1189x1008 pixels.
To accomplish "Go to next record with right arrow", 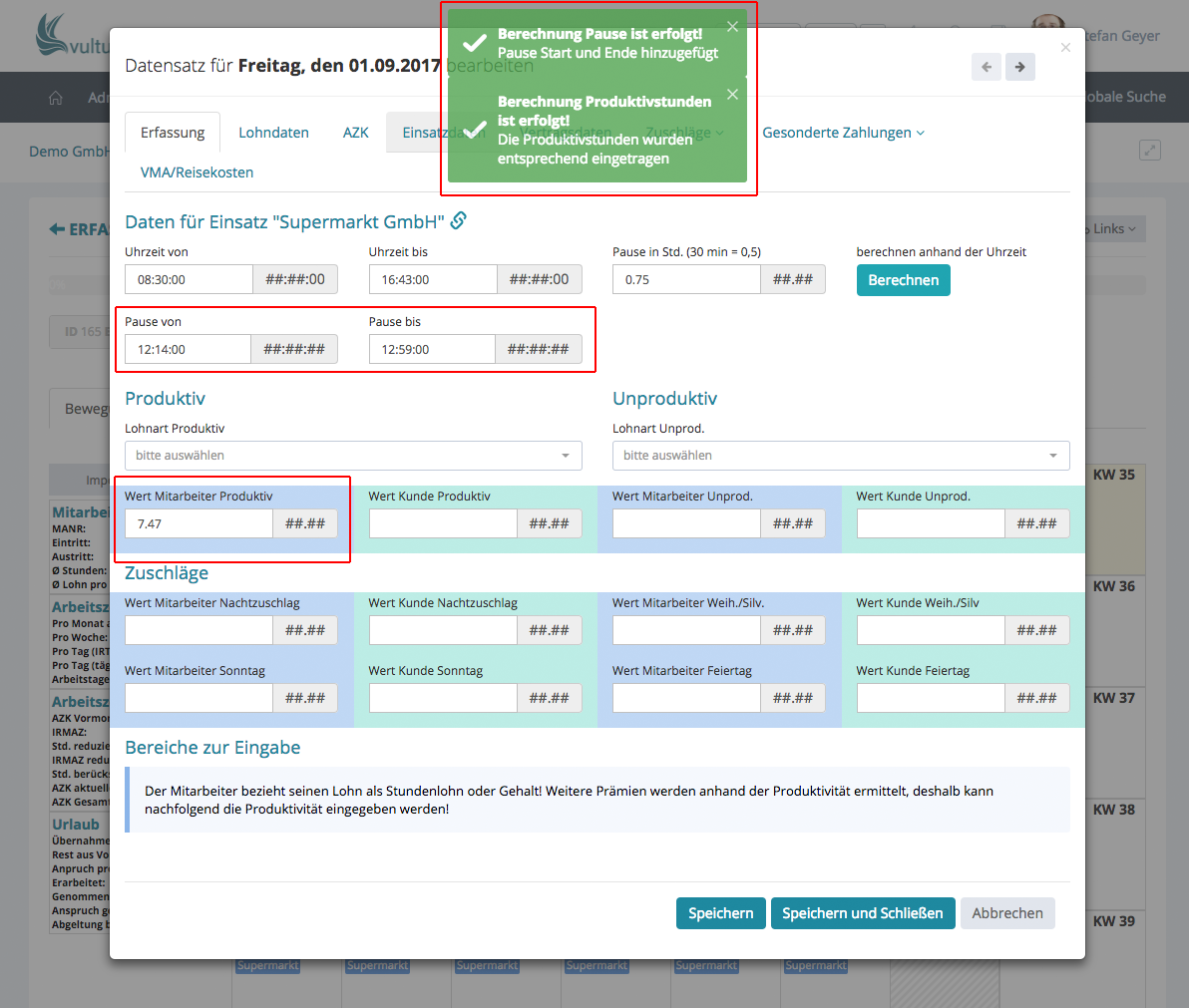I will point(1019,67).
